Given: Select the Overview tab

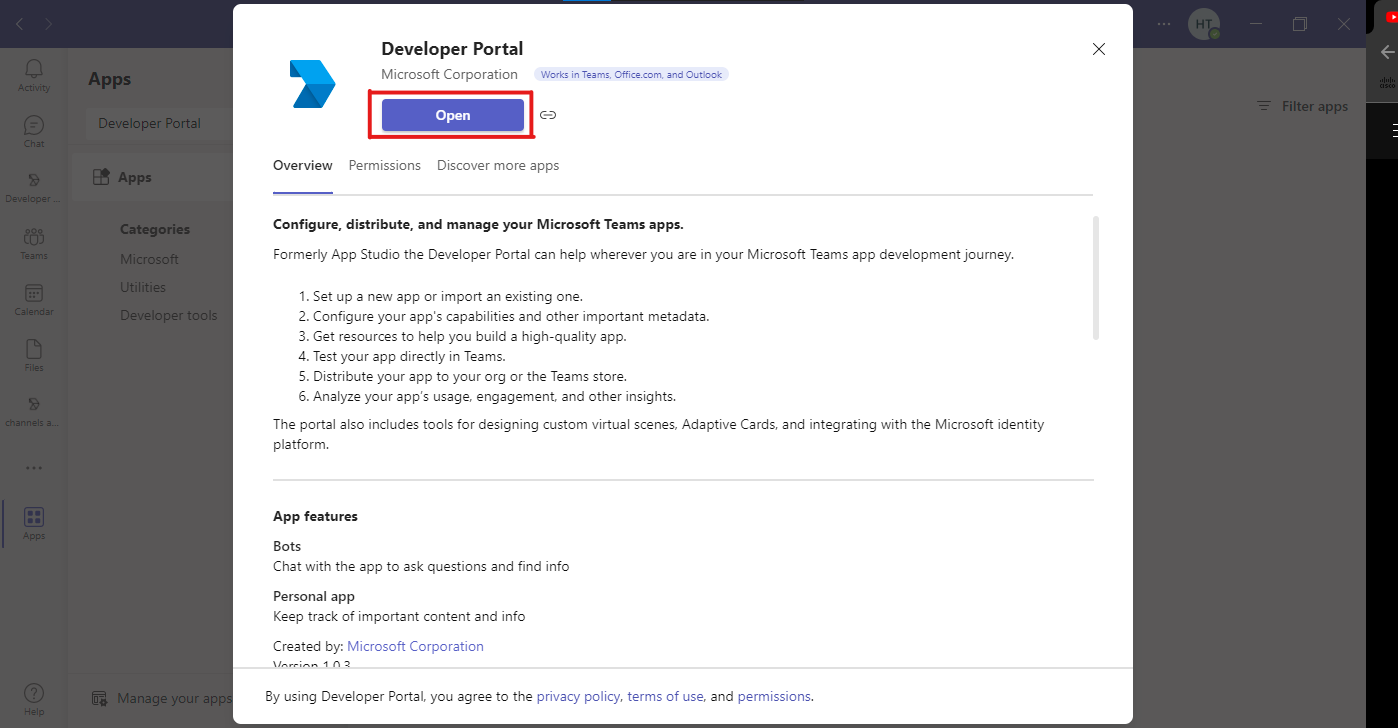Looking at the screenshot, I should (x=302, y=165).
